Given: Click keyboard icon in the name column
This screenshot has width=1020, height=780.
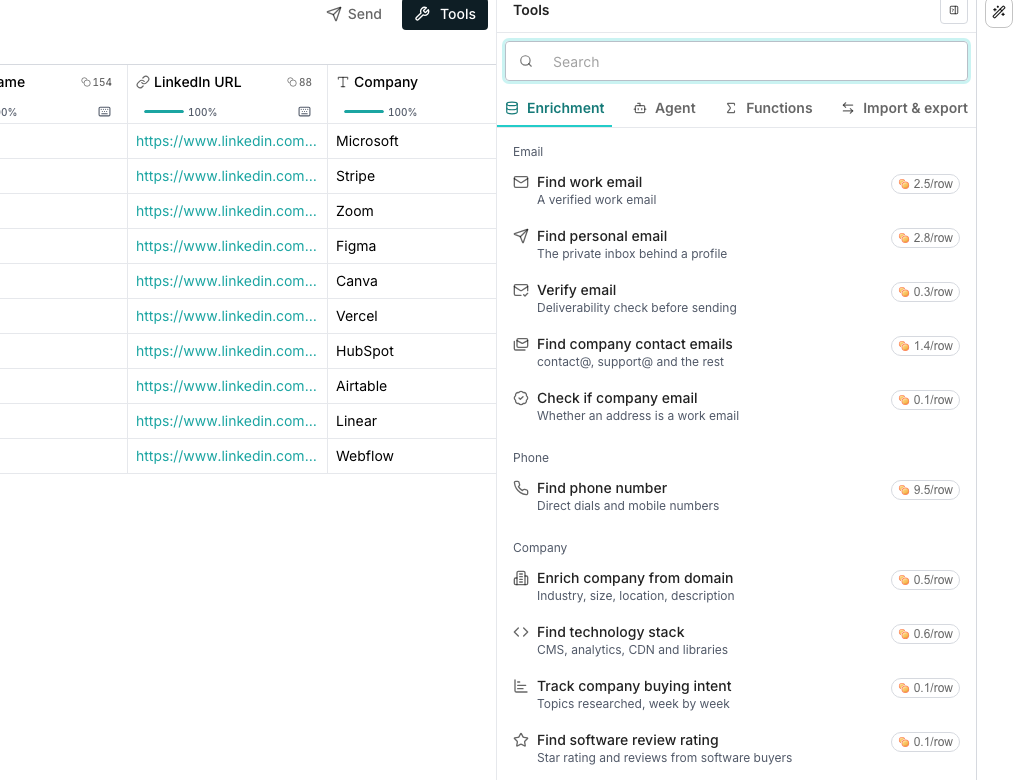Looking at the screenshot, I should [x=104, y=112].
